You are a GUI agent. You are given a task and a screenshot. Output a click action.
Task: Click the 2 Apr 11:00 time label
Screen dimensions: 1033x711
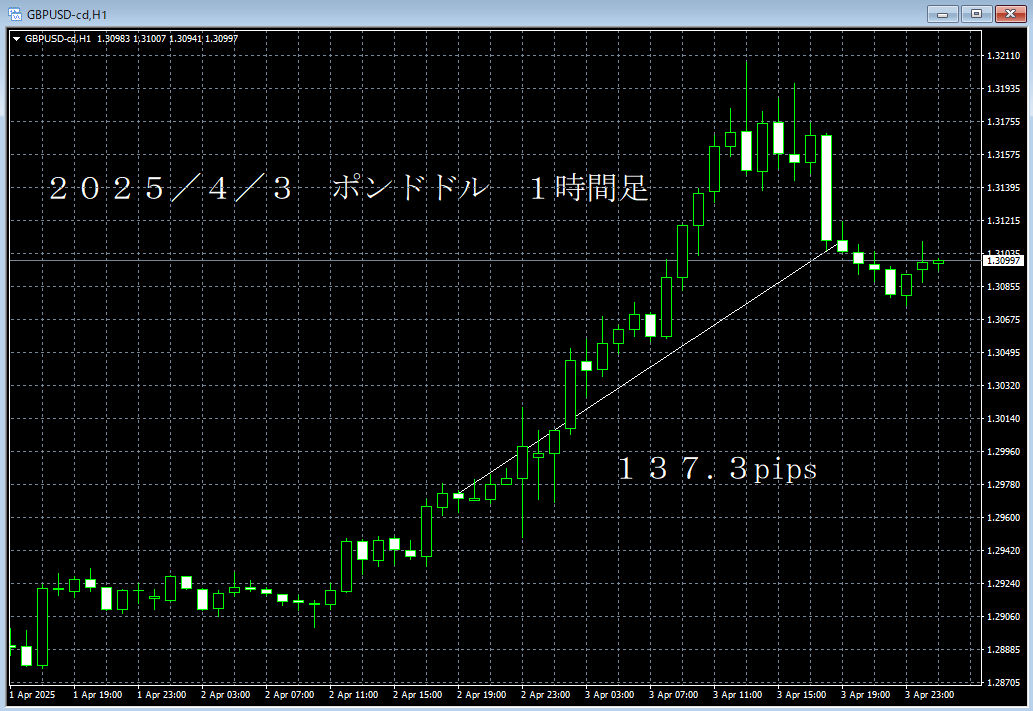(353, 695)
